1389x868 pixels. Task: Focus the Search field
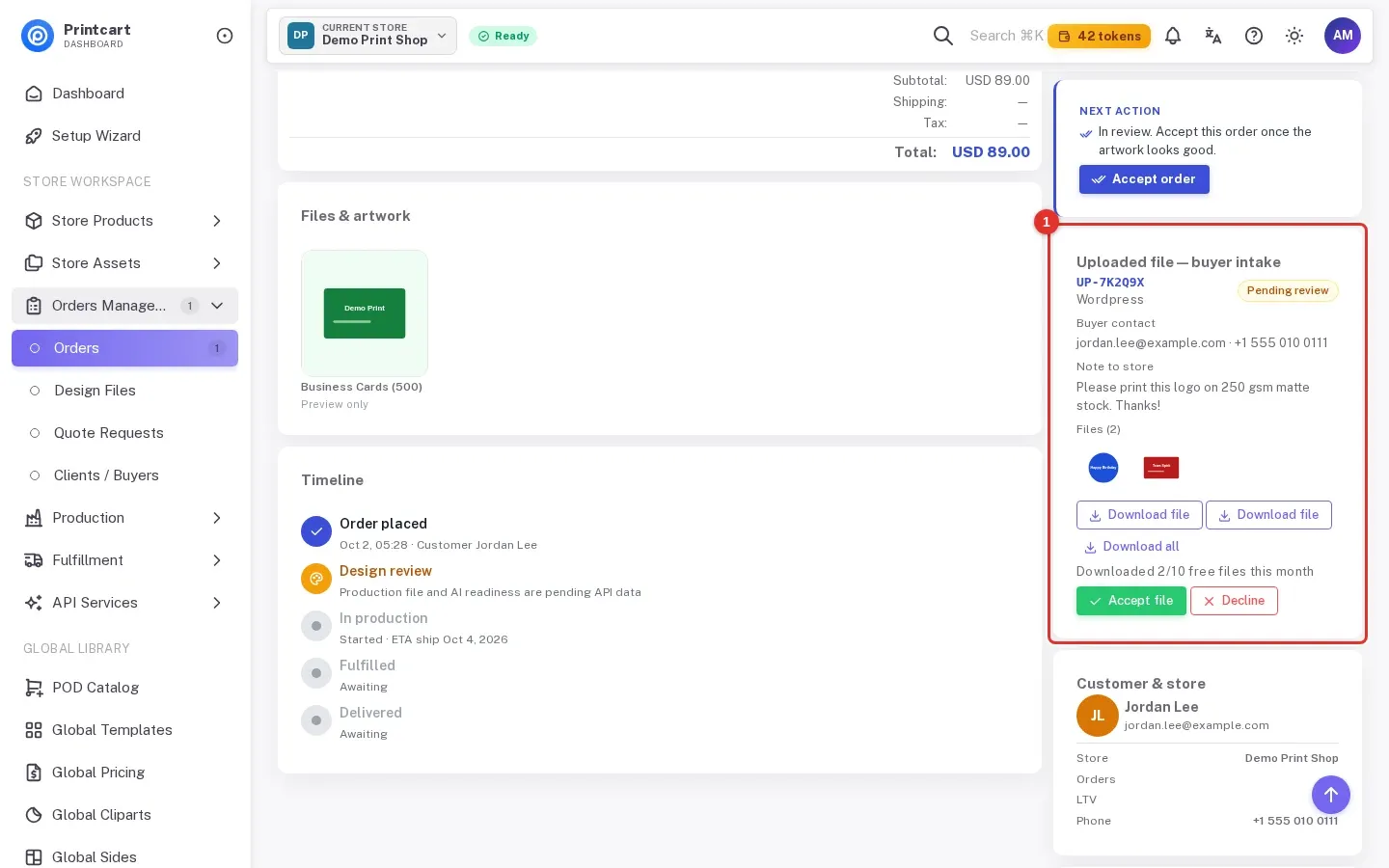click(x=1006, y=36)
